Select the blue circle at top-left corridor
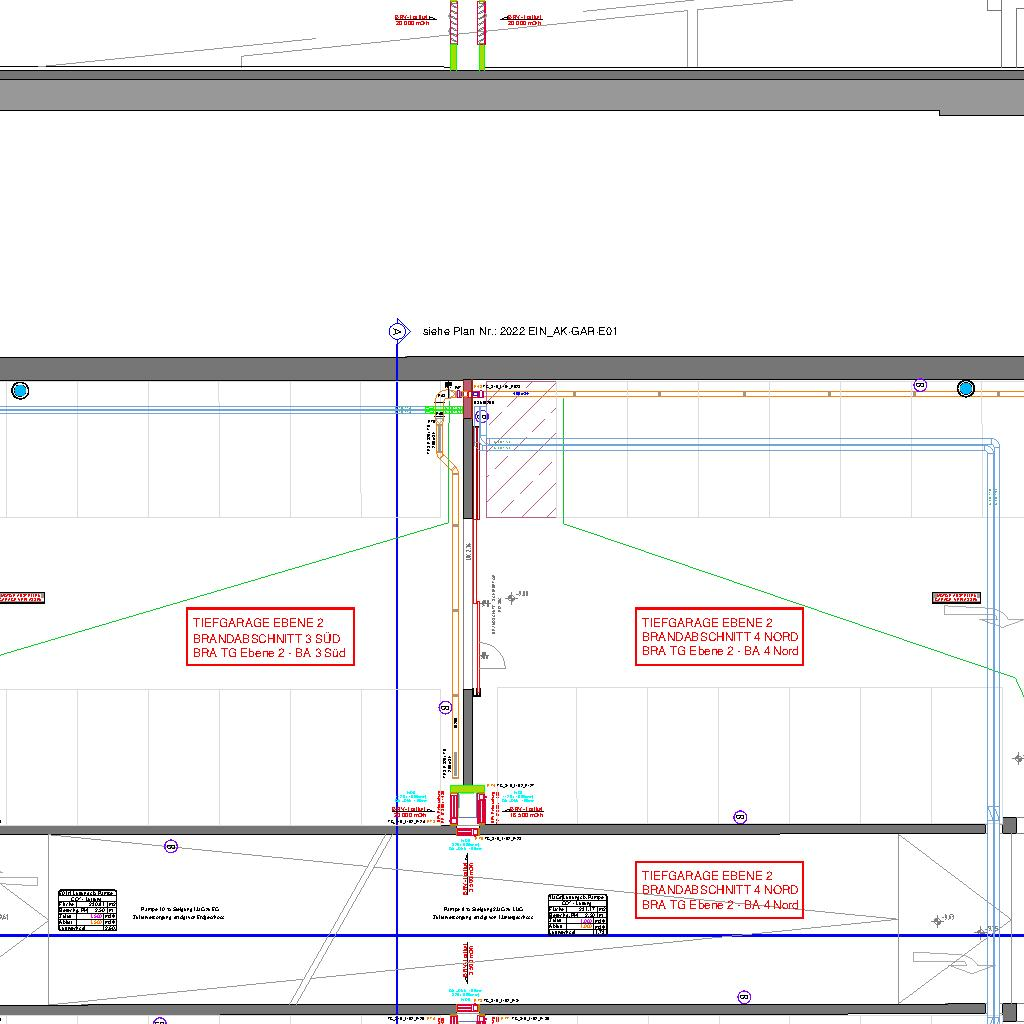The image size is (1024, 1024). [x=20, y=390]
